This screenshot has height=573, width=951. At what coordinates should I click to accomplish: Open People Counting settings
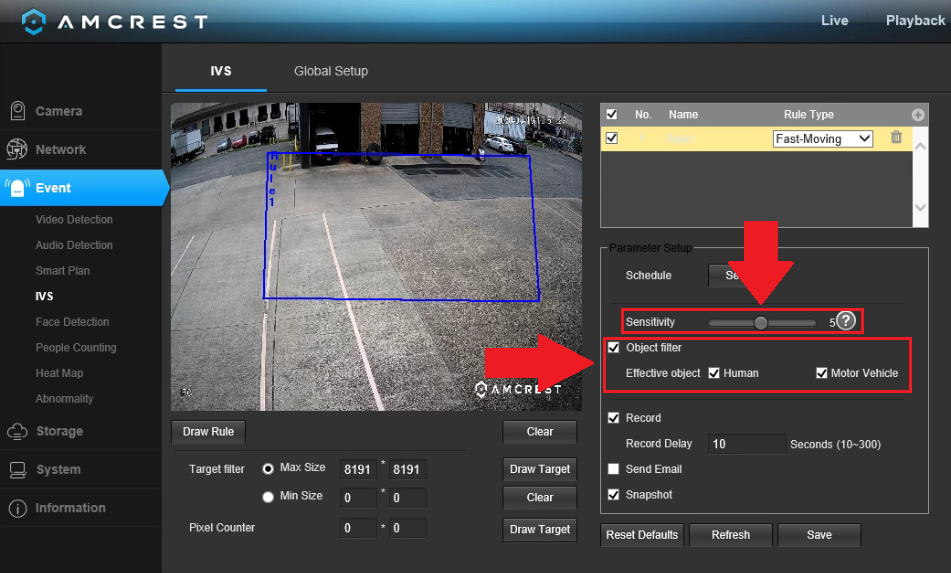[x=76, y=347]
